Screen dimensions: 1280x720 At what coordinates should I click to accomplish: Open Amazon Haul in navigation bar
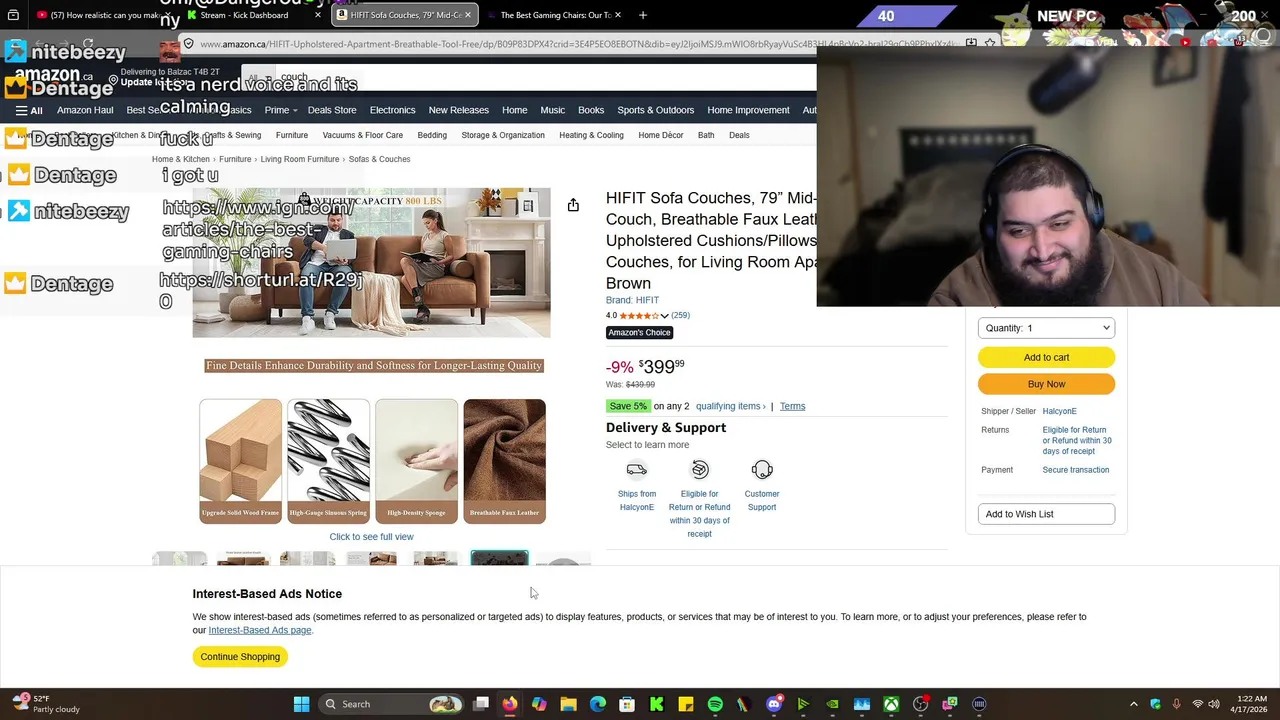click(85, 110)
